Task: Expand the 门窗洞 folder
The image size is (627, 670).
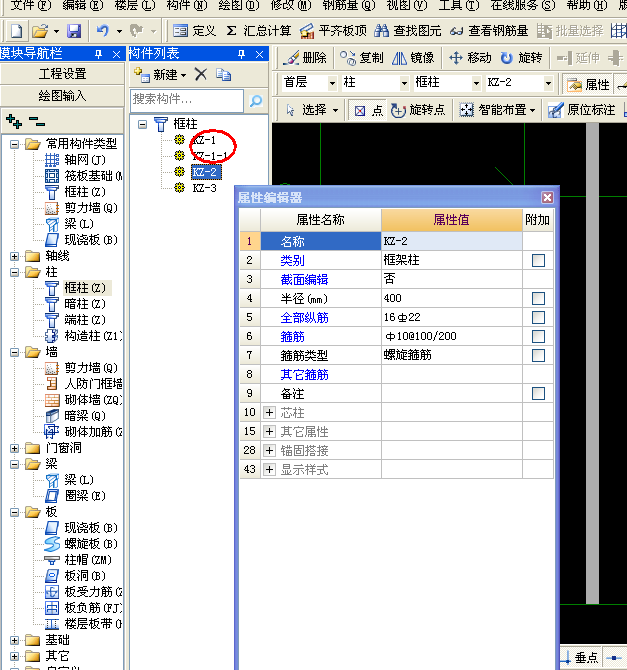Action: pyautogui.click(x=15, y=448)
